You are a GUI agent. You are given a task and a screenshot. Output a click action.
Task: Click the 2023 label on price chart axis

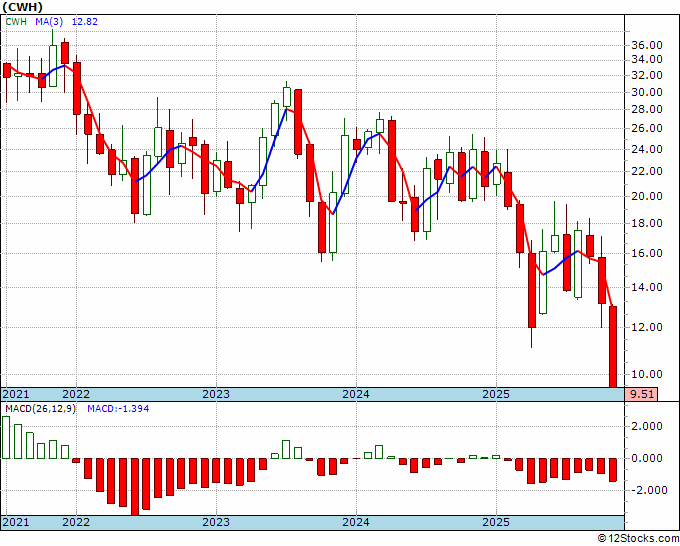216,394
